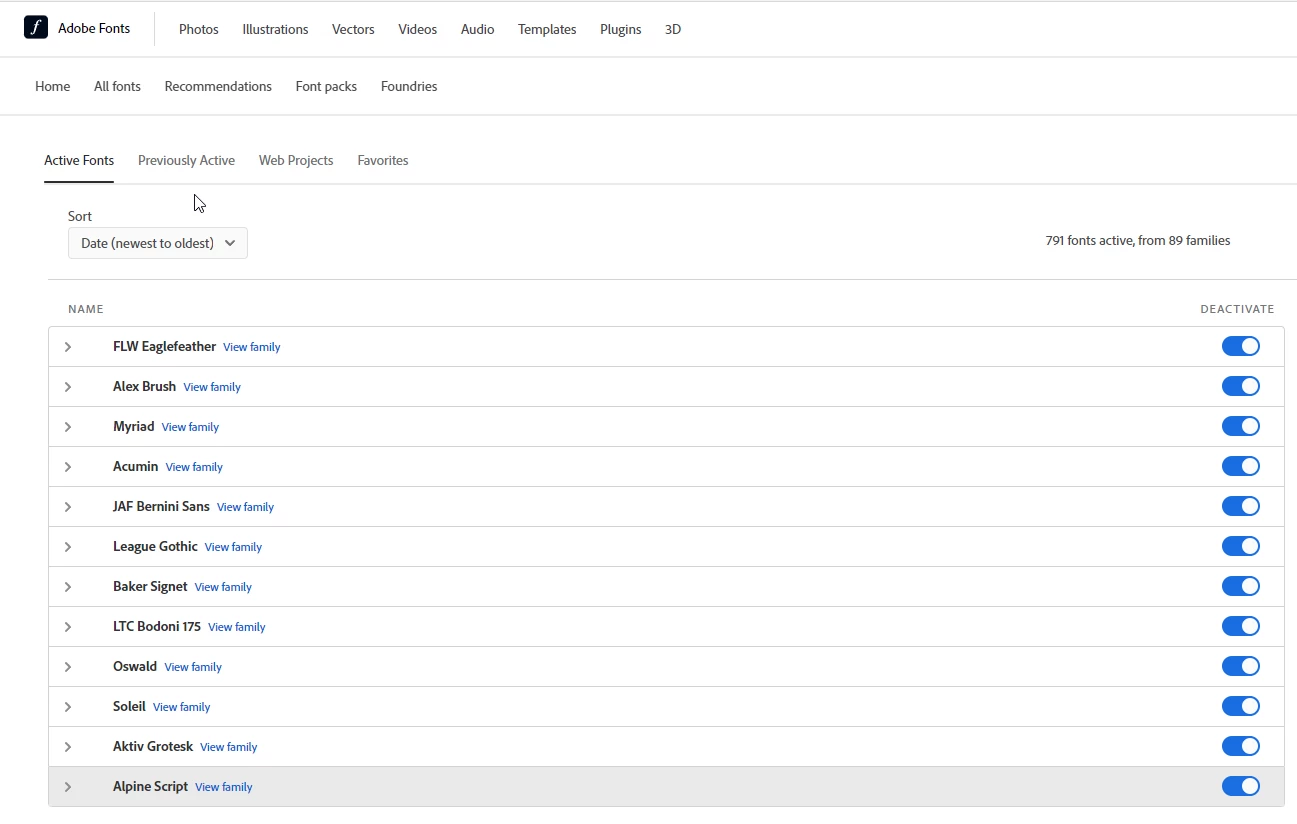This screenshot has height=824, width=1297.
Task: Open the Favorites tab
Action: [x=383, y=160]
